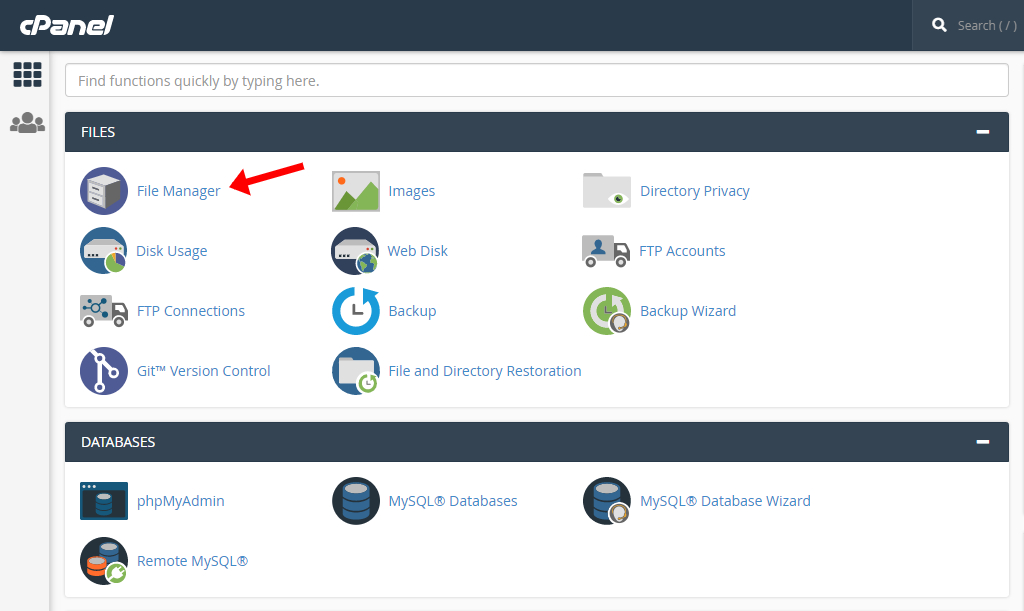Click the Remote MySQL icon
The height and width of the screenshot is (611, 1024).
coord(104,561)
